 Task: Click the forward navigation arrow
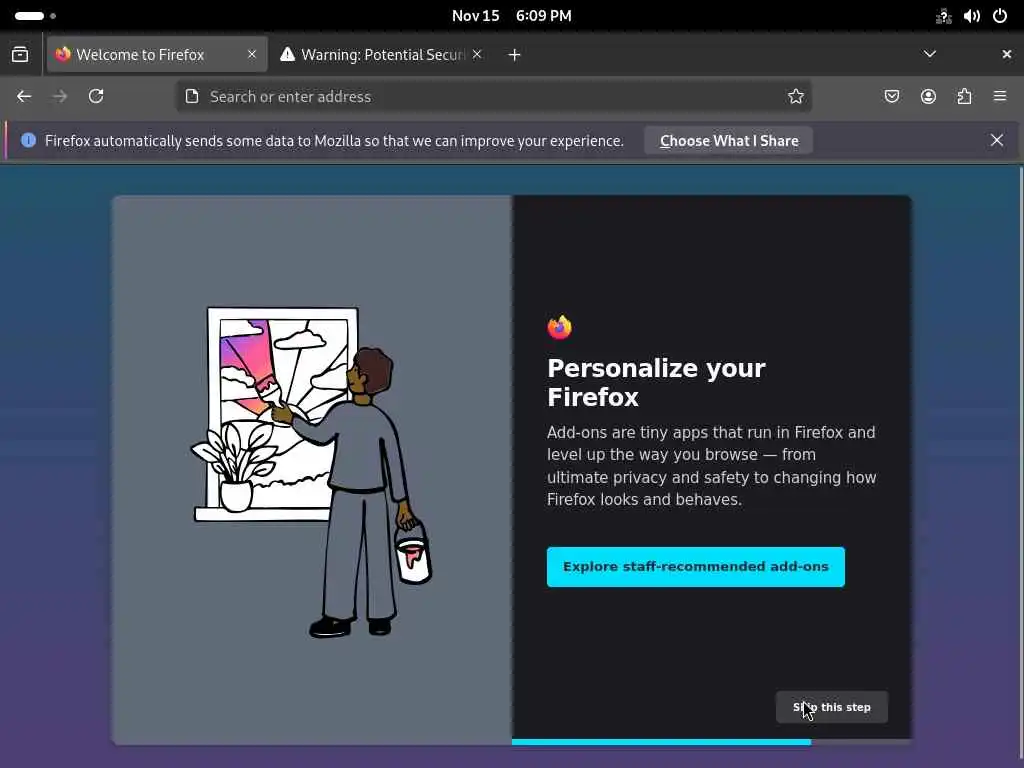point(60,97)
